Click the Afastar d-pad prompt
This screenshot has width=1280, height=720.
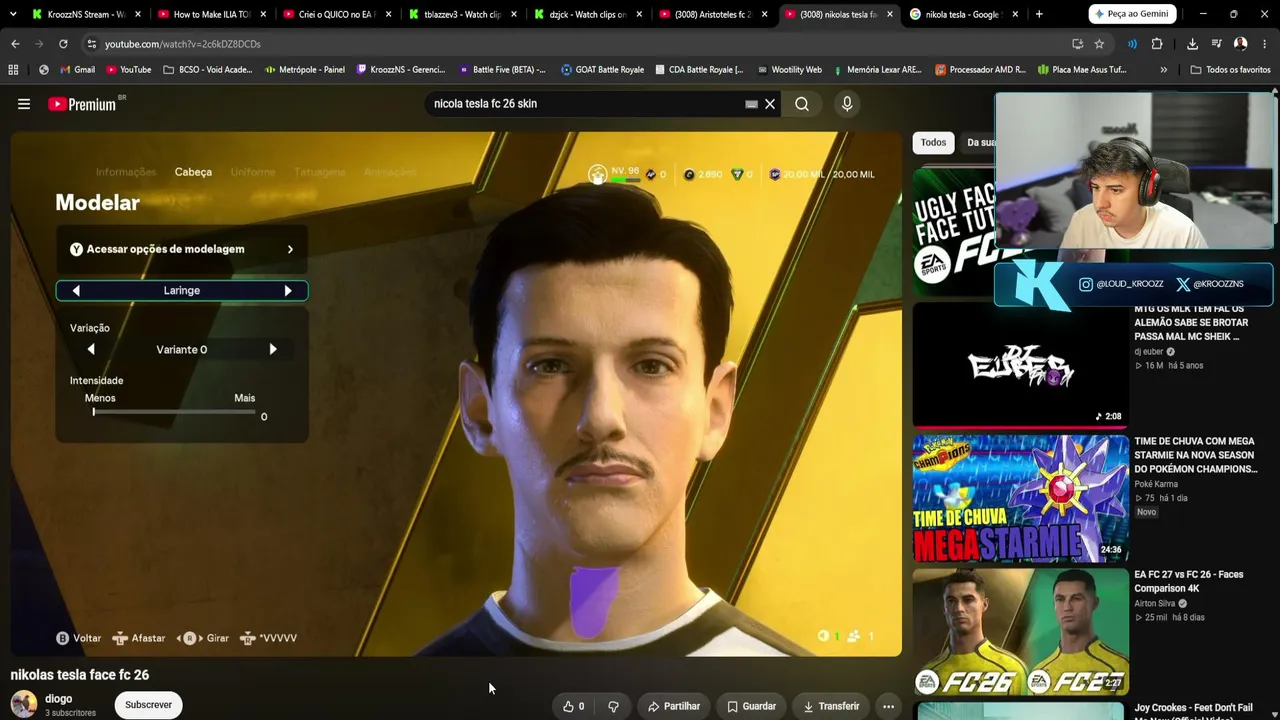(x=138, y=638)
